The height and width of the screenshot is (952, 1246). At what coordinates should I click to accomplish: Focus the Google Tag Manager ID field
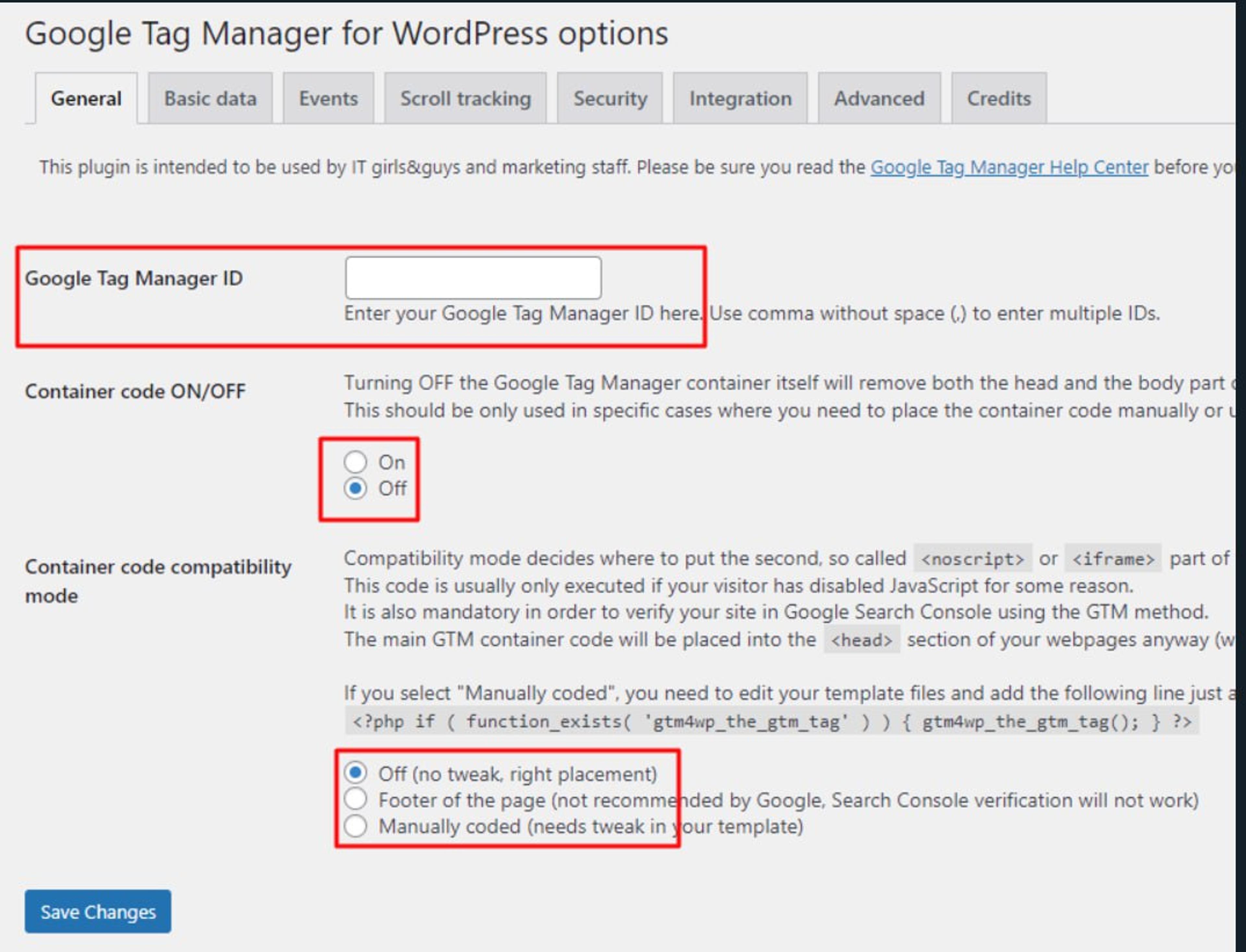pyautogui.click(x=473, y=278)
